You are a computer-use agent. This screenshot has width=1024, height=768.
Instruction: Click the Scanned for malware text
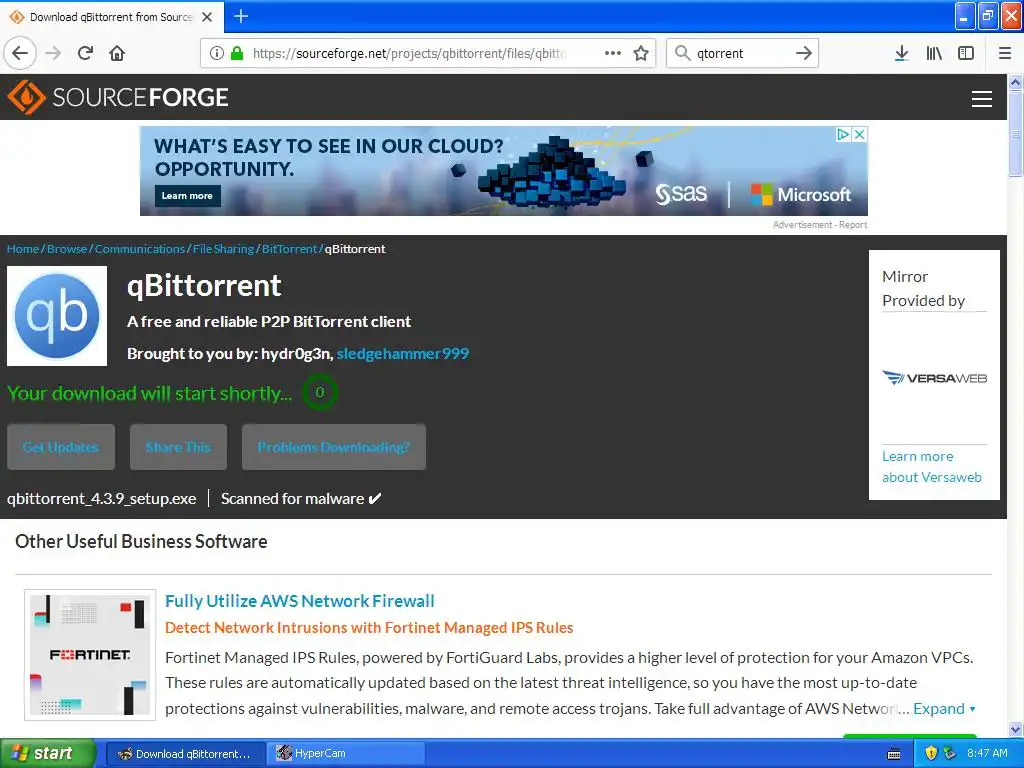pos(300,498)
